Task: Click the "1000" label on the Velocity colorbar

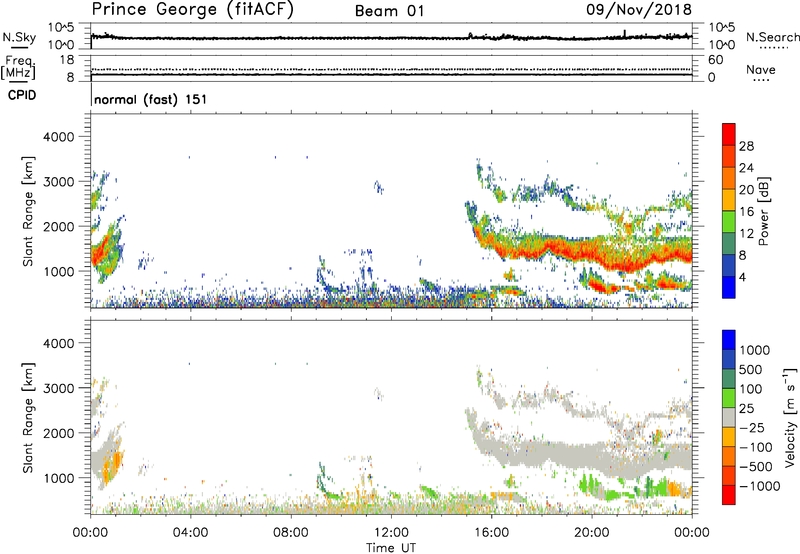Action: 755,350
